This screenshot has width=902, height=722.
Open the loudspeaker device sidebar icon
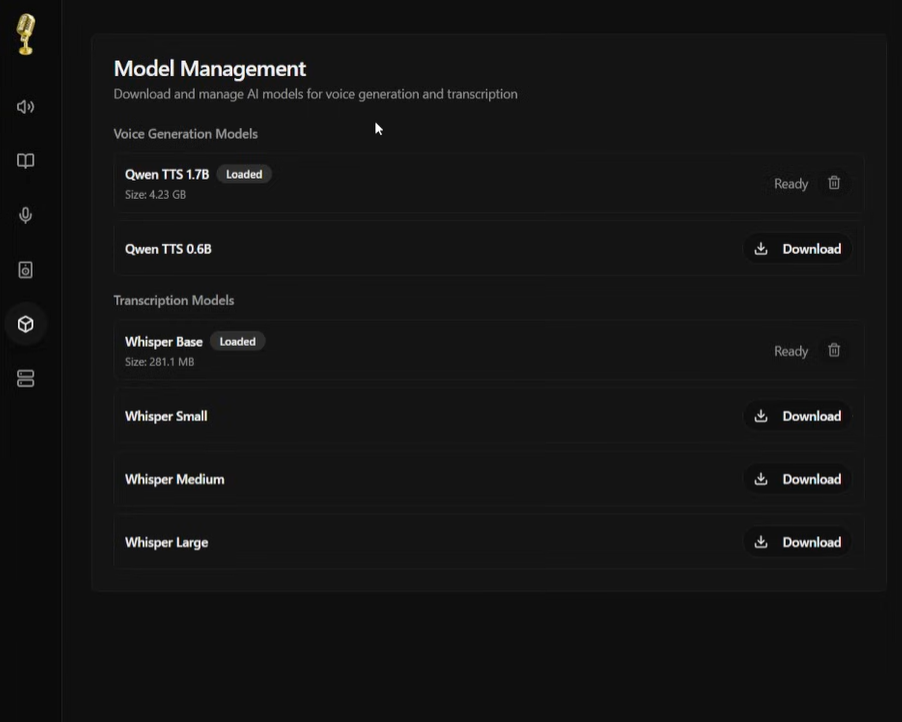pos(26,270)
